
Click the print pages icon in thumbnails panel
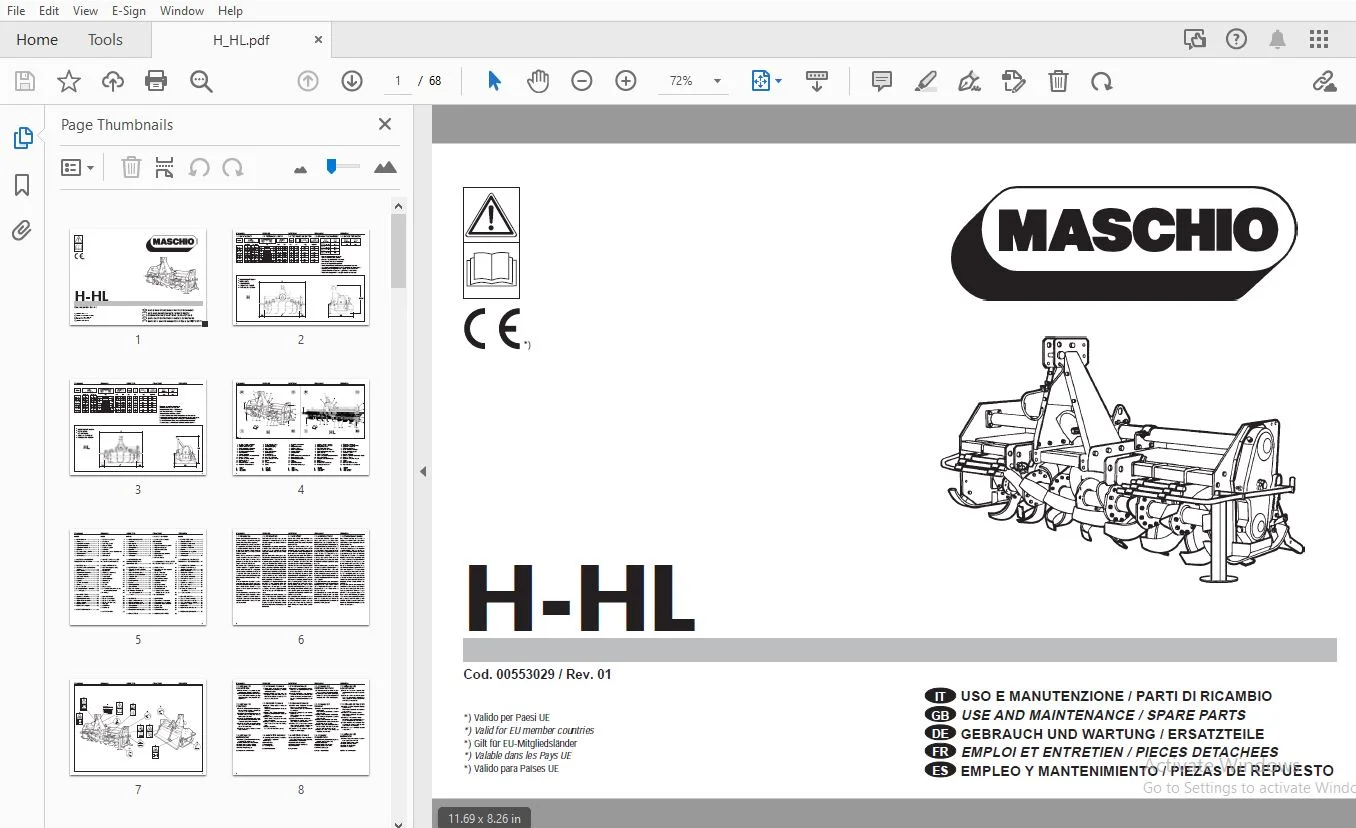click(165, 167)
